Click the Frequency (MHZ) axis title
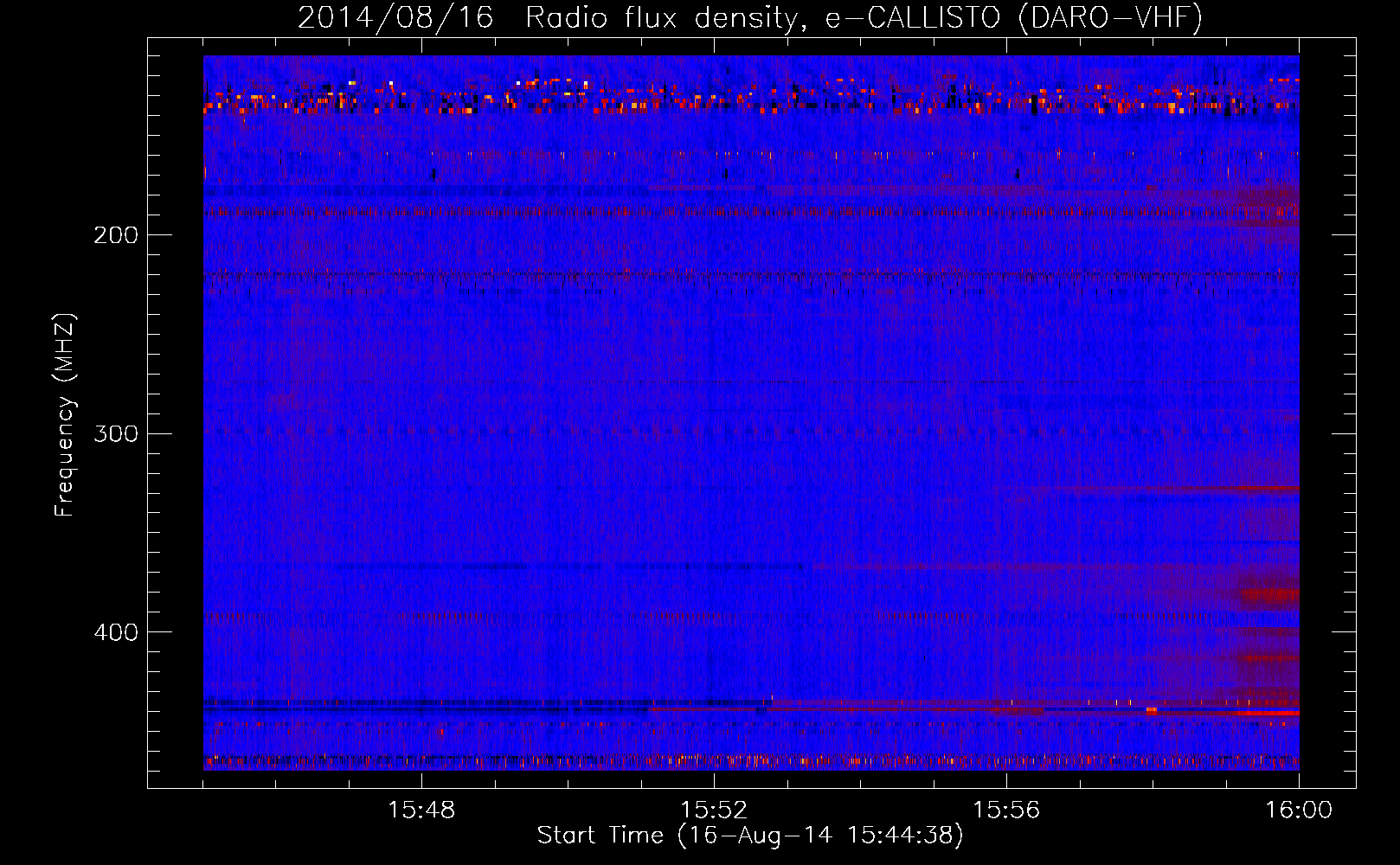 pyautogui.click(x=65, y=414)
